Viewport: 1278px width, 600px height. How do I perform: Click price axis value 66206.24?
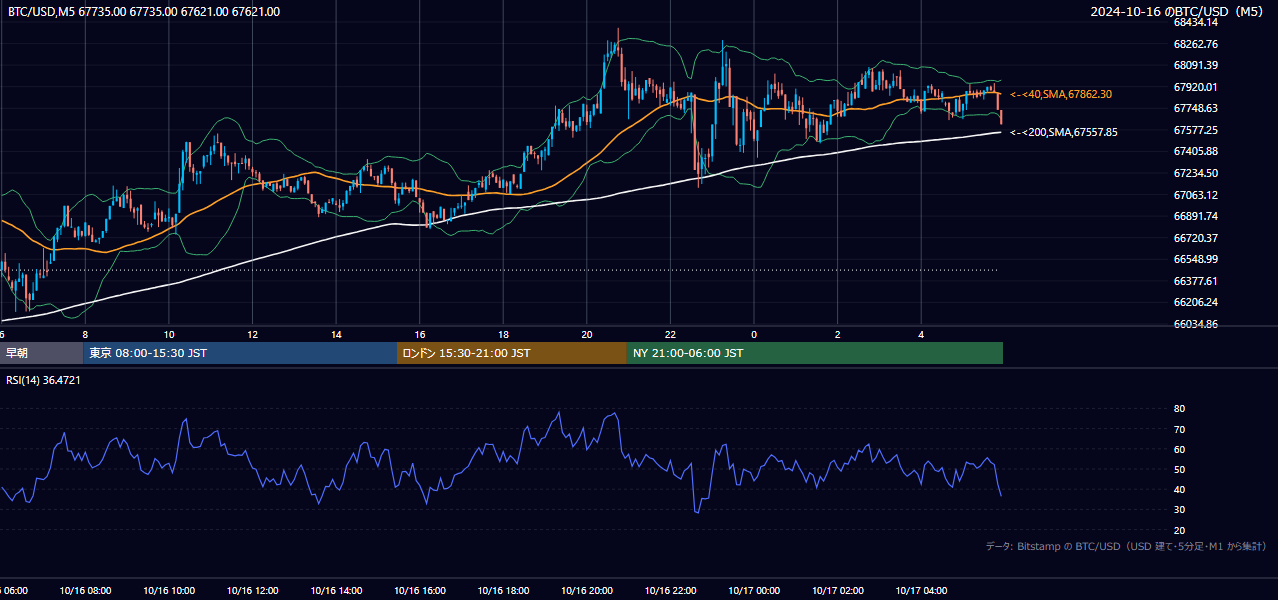1196,302
